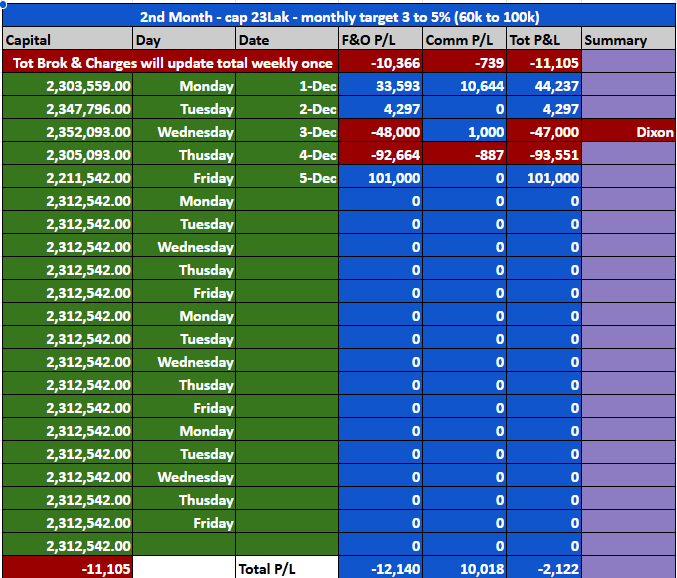This screenshot has width=677, height=578.
Task: Select capital cell 2,347,796.00
Action: point(68,109)
